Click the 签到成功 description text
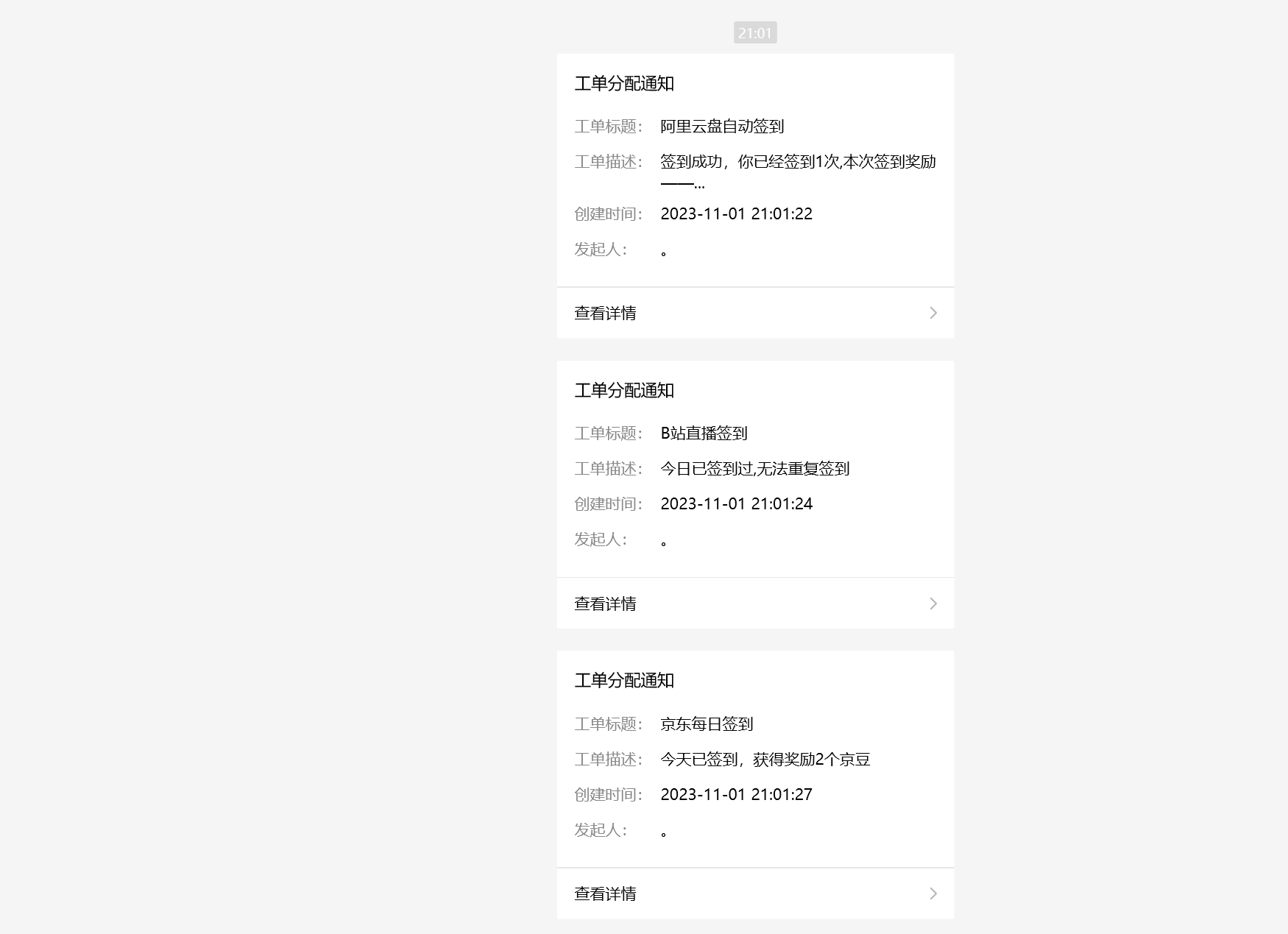The height and width of the screenshot is (934, 1288). click(x=799, y=161)
